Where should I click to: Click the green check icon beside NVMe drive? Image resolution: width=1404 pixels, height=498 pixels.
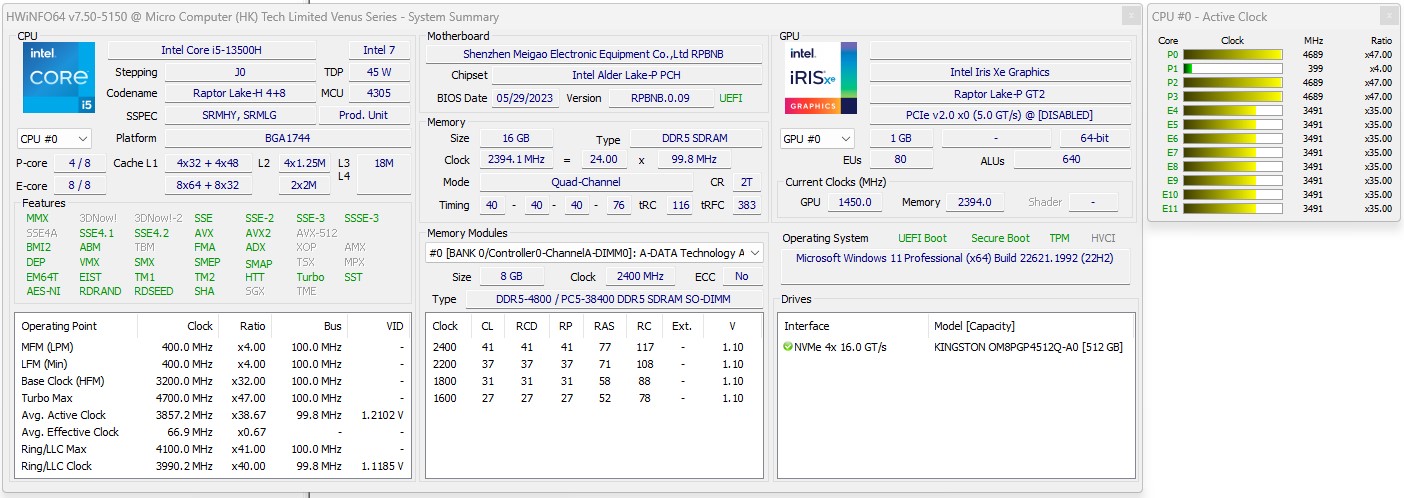pyautogui.click(x=788, y=347)
